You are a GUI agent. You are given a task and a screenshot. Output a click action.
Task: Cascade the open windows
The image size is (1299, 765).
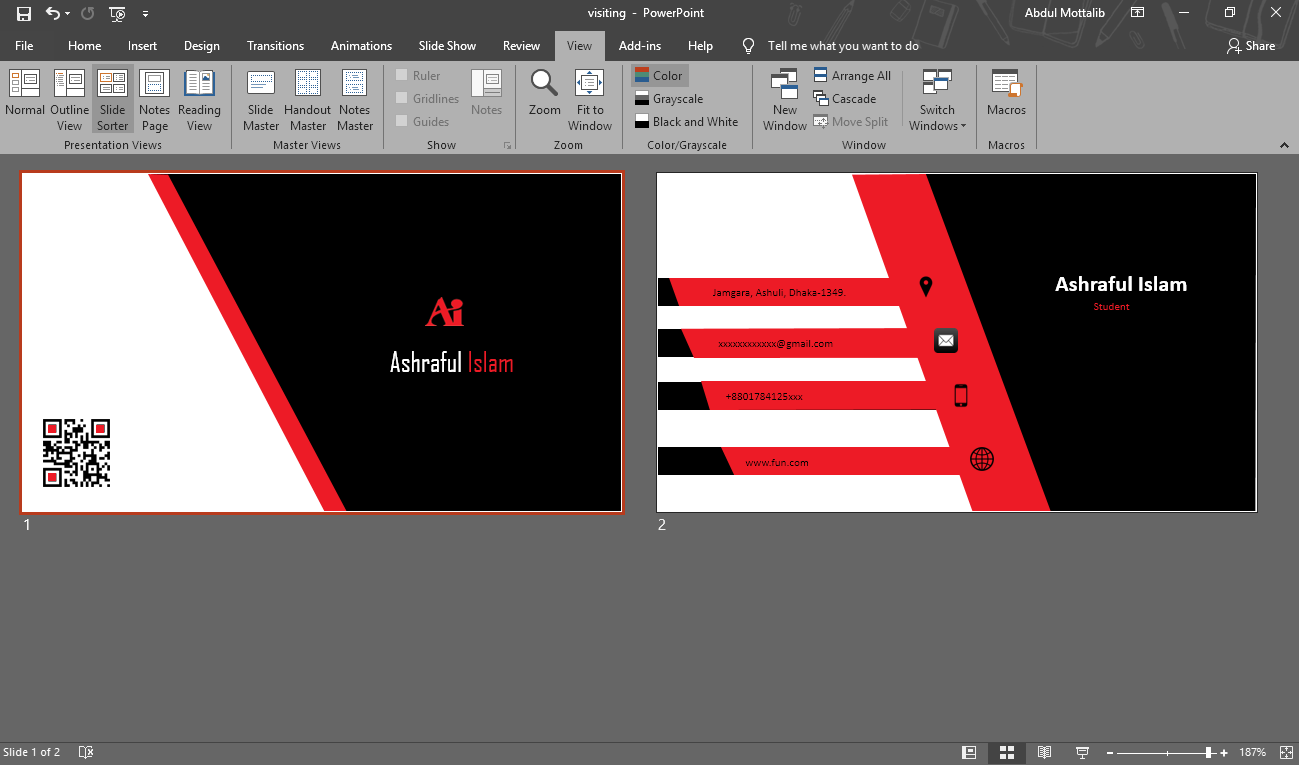tap(845, 99)
